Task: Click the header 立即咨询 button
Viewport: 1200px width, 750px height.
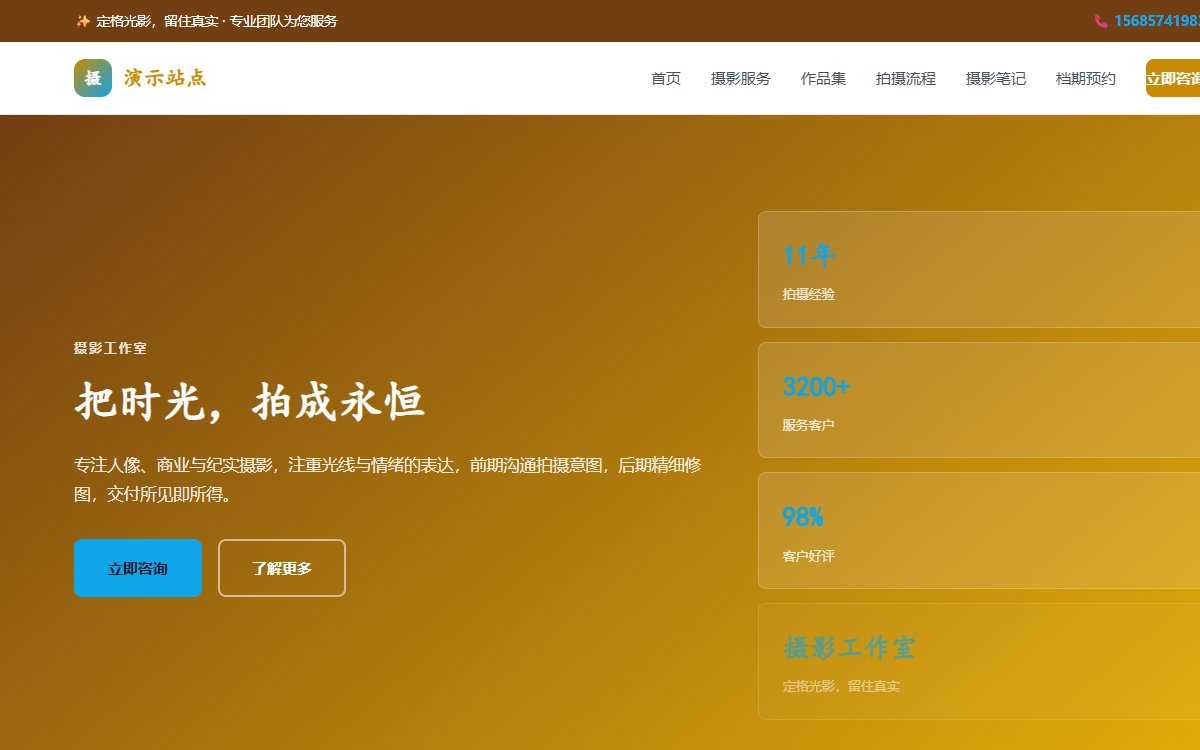Action: [x=1173, y=78]
